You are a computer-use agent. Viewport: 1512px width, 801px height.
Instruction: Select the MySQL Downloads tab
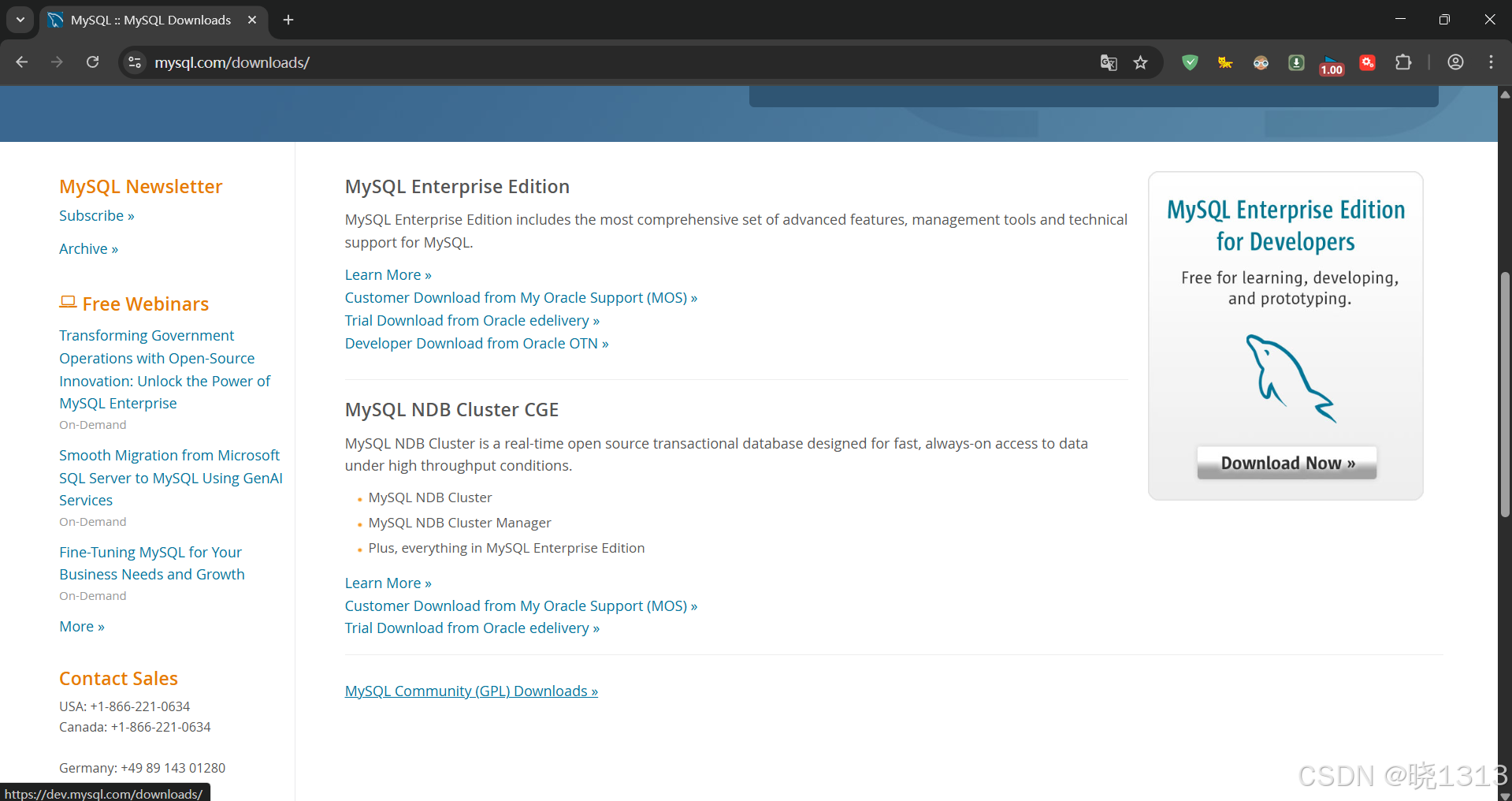click(x=151, y=20)
